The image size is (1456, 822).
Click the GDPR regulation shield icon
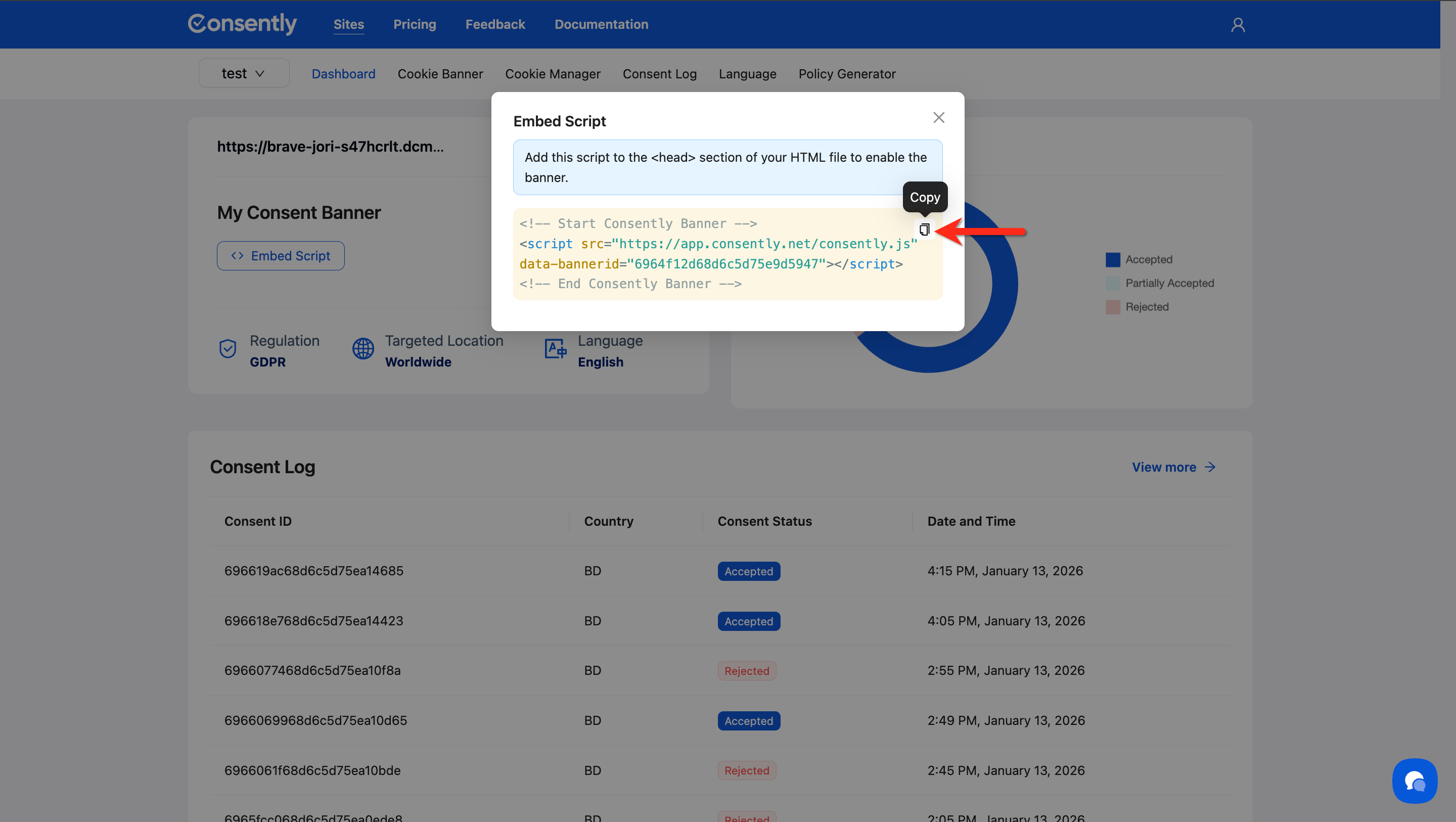pos(227,349)
